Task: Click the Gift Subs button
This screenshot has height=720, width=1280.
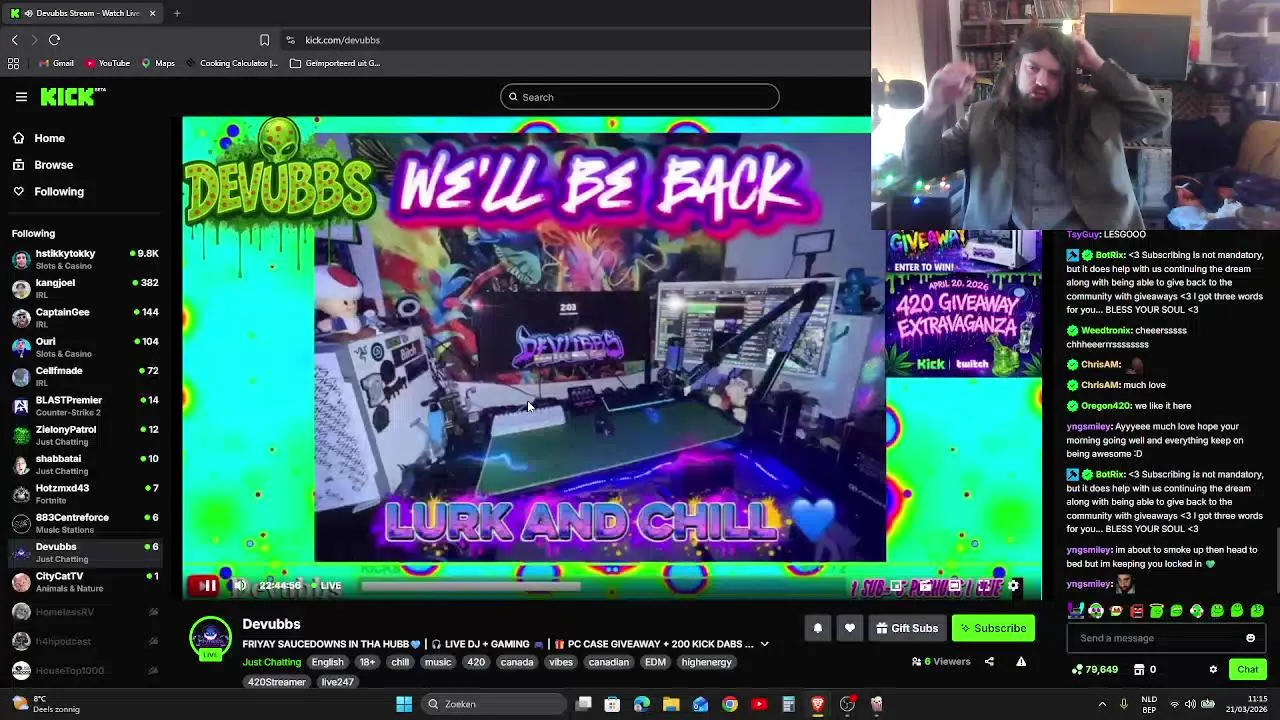Action: (x=907, y=628)
